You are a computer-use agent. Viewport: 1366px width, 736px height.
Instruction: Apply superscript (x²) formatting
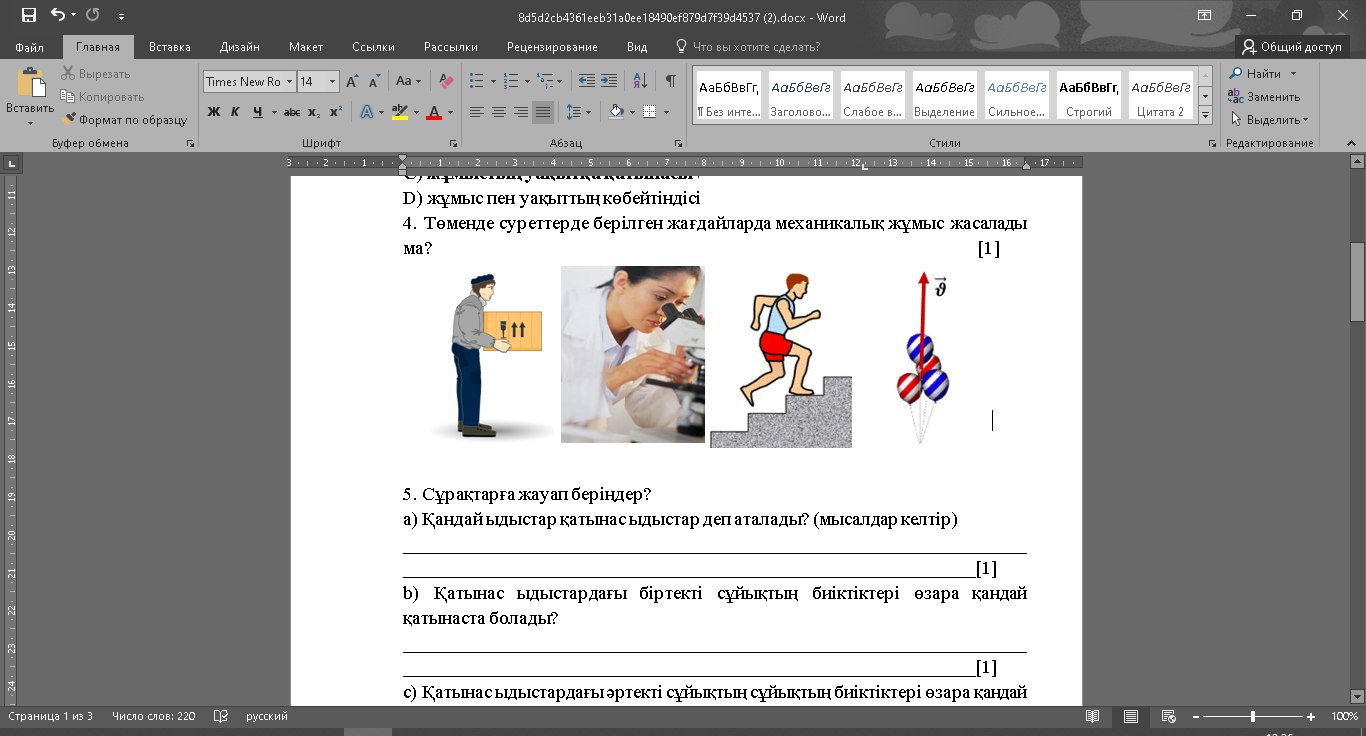[335, 112]
